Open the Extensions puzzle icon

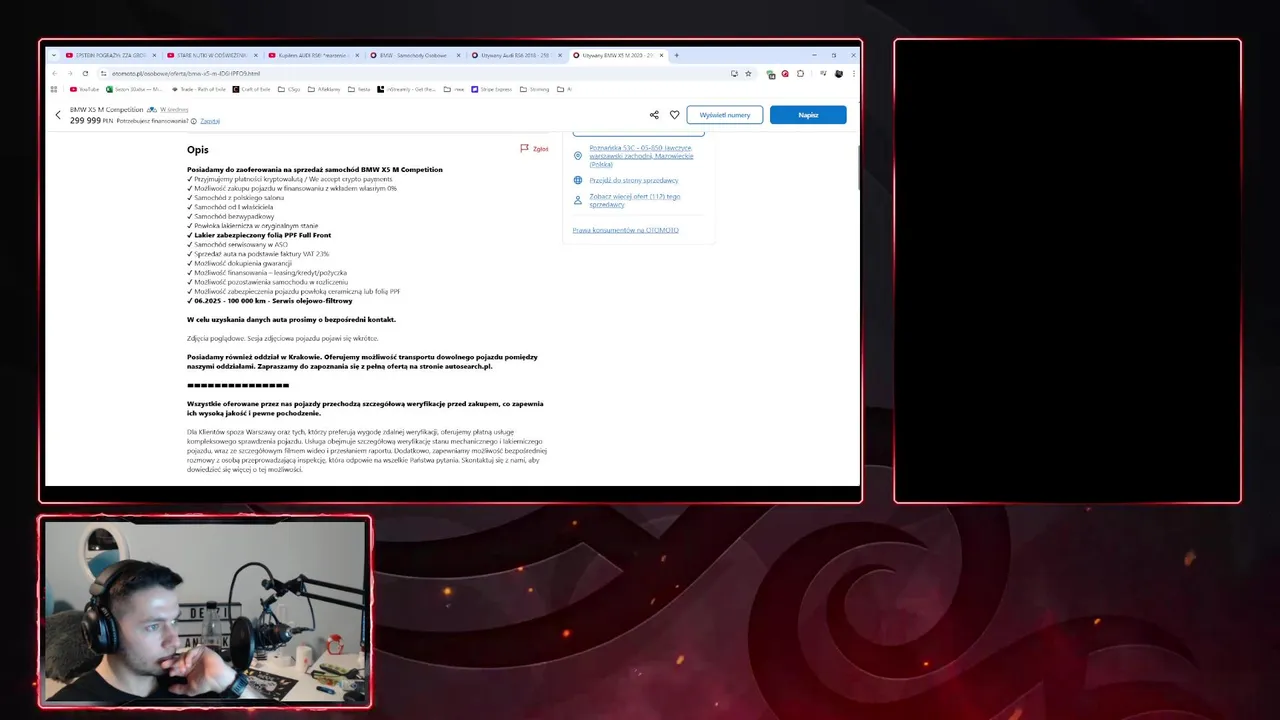[800, 73]
